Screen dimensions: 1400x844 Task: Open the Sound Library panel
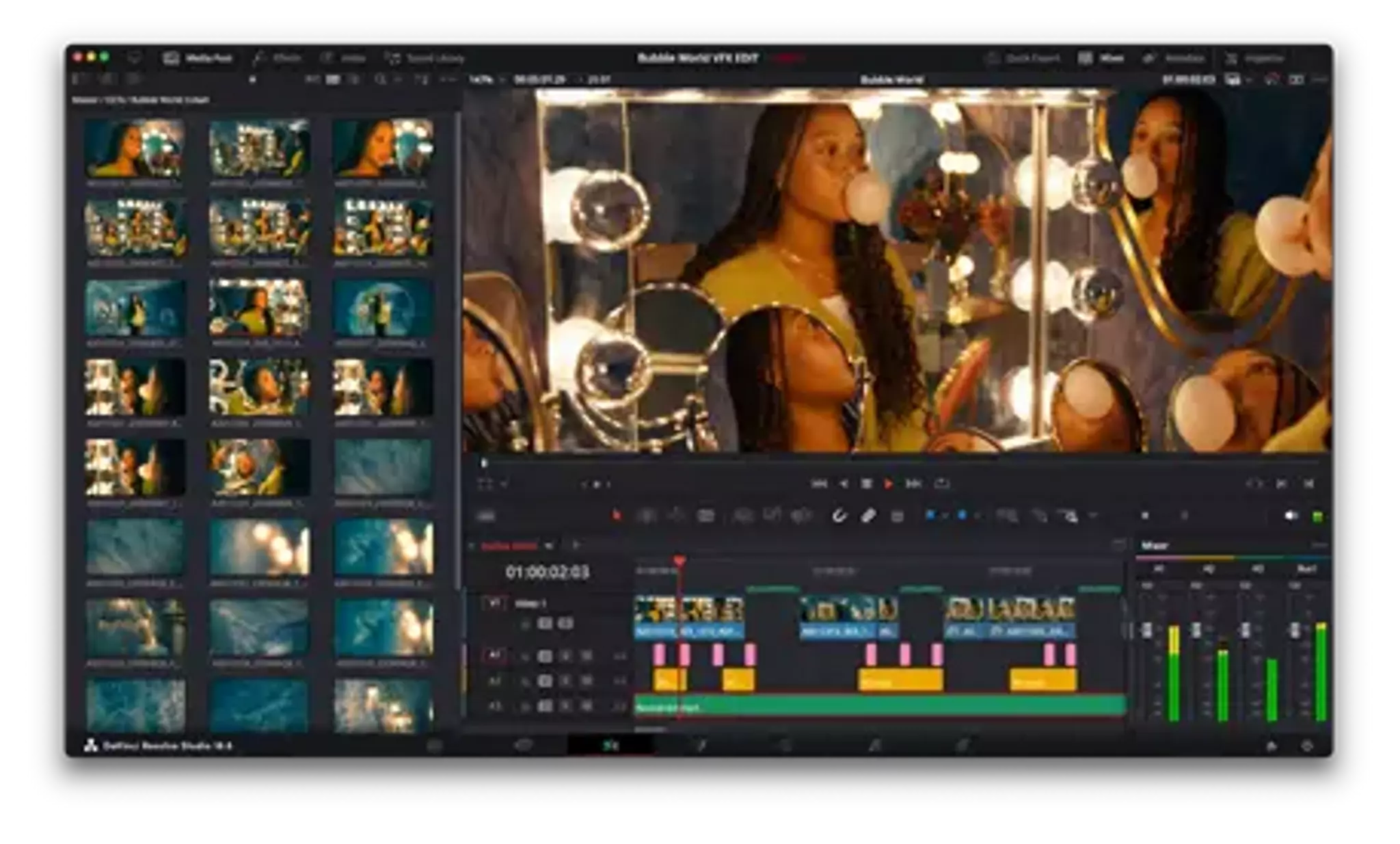[x=425, y=58]
